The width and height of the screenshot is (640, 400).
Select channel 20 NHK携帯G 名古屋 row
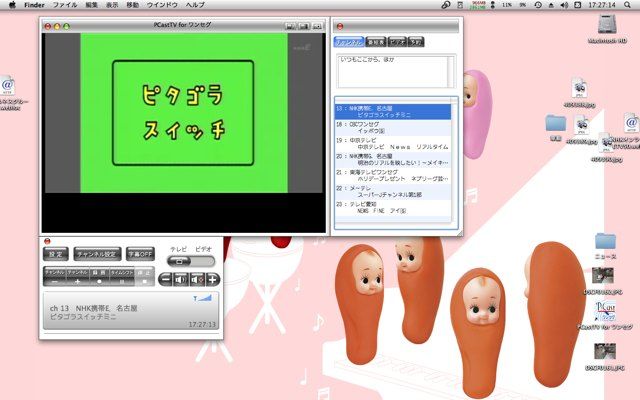click(393, 160)
